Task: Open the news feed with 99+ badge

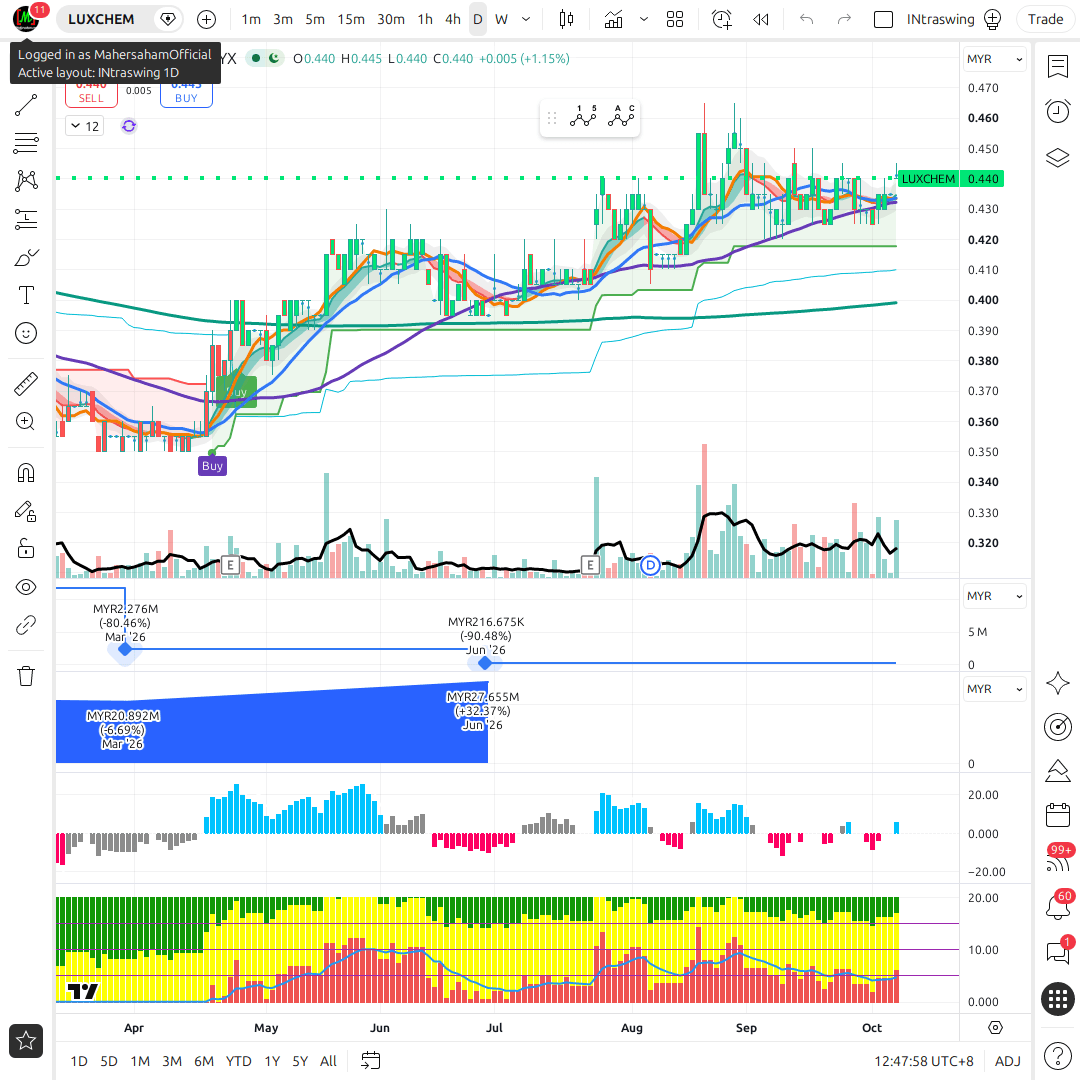Action: tap(1057, 860)
